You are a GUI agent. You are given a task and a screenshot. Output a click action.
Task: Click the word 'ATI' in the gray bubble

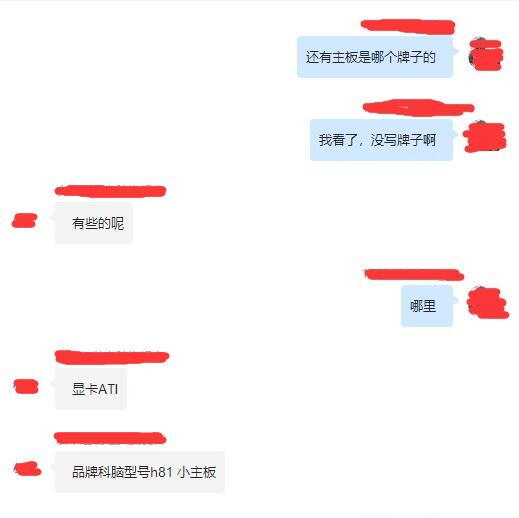coord(108,389)
